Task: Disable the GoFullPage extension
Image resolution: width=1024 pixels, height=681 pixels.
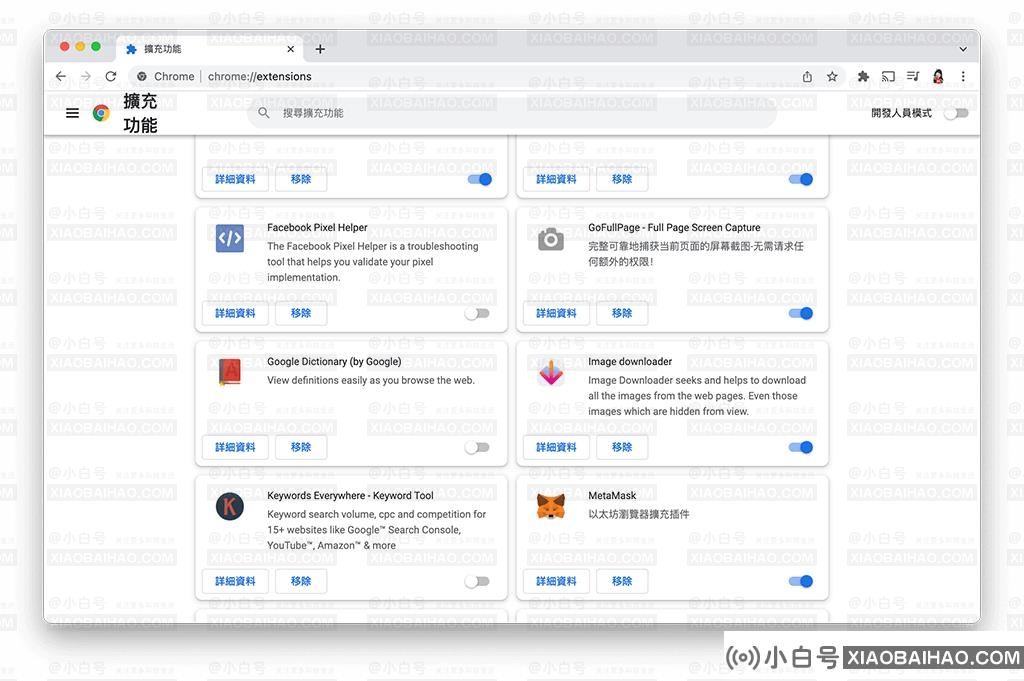Action: [801, 313]
